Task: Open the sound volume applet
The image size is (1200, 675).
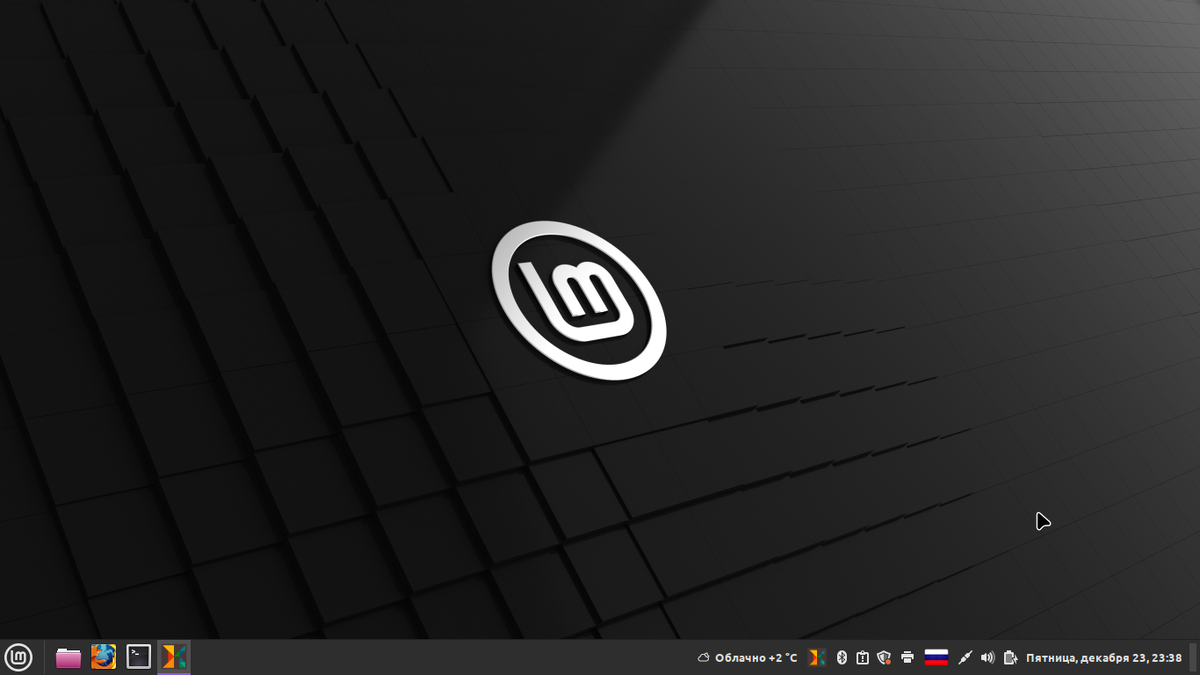Action: 988,658
